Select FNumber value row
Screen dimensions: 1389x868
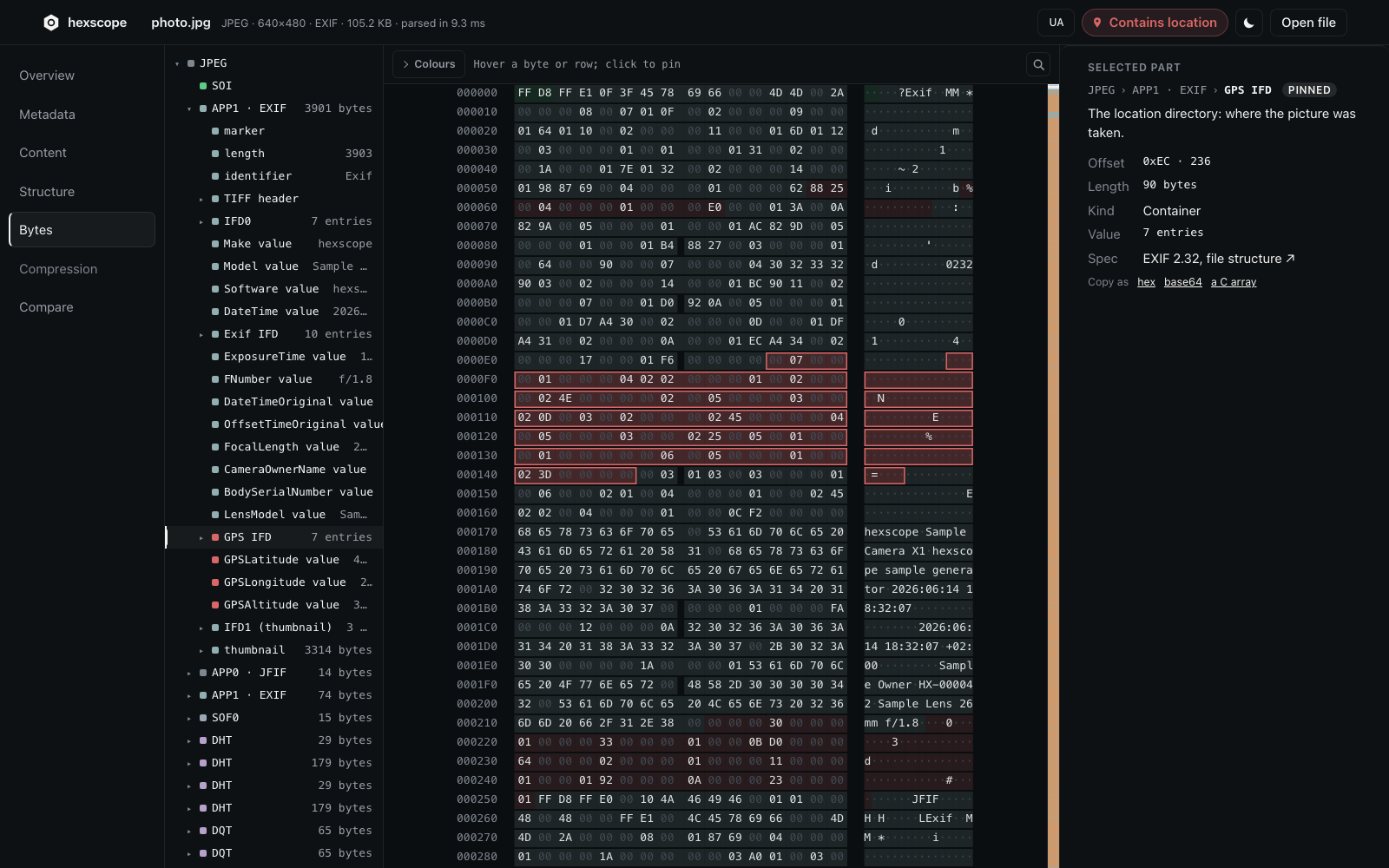[274, 379]
